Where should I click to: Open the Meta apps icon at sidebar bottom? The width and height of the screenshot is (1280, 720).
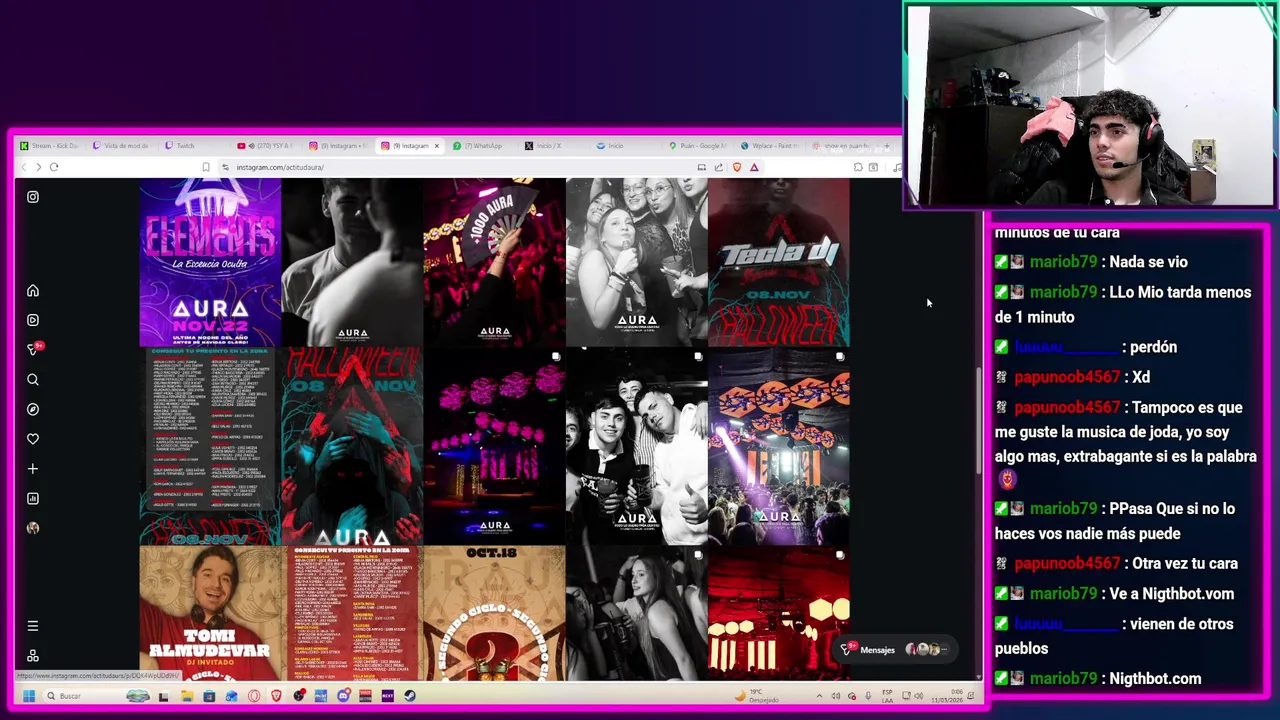33,656
